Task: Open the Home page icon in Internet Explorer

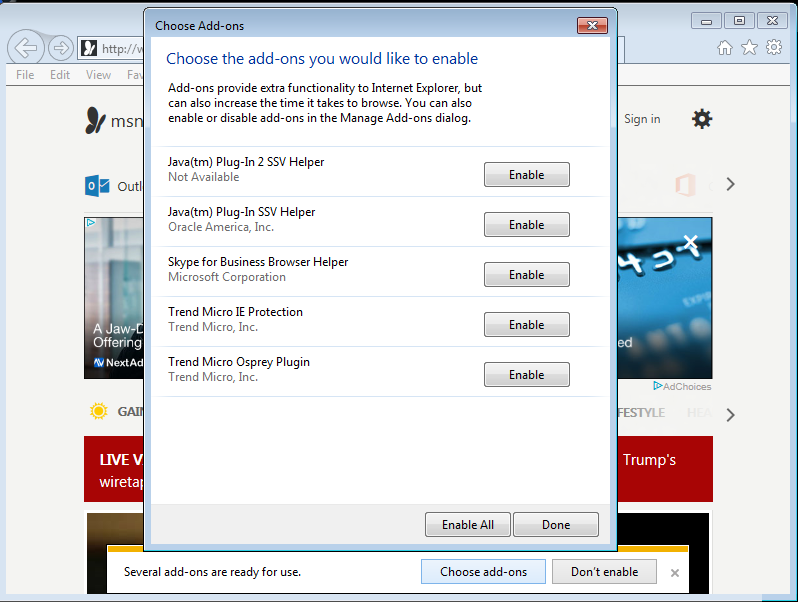Action: (x=725, y=48)
